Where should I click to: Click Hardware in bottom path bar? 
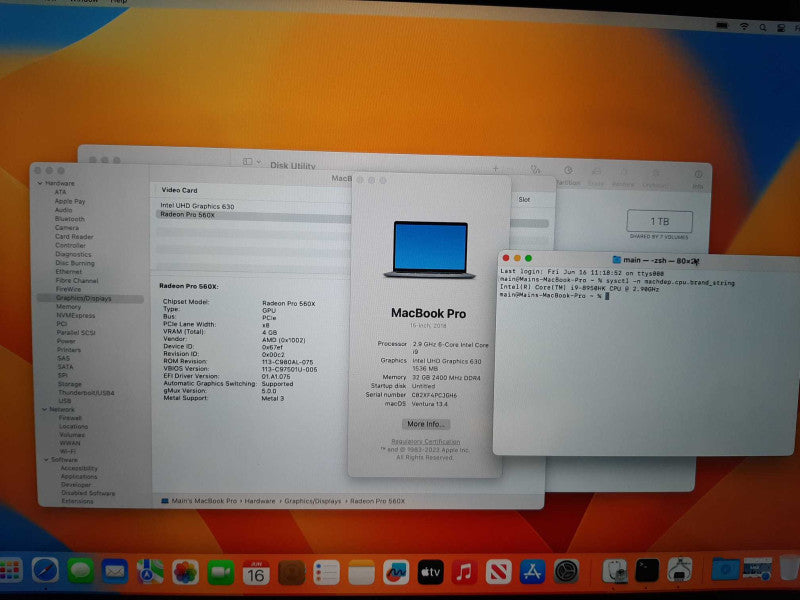[x=260, y=501]
